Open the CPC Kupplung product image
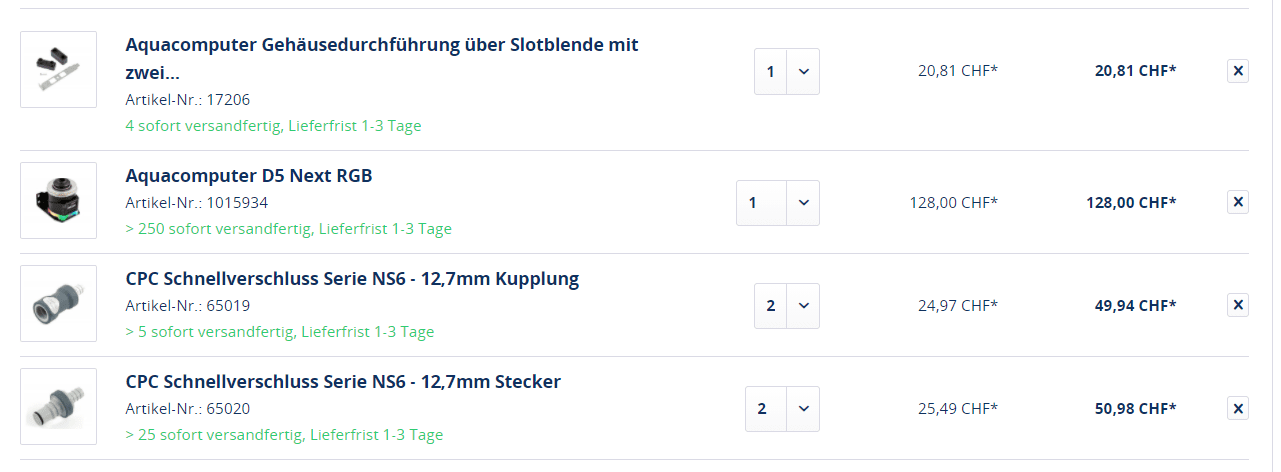Screen dimensions: 1281x472 point(58,304)
